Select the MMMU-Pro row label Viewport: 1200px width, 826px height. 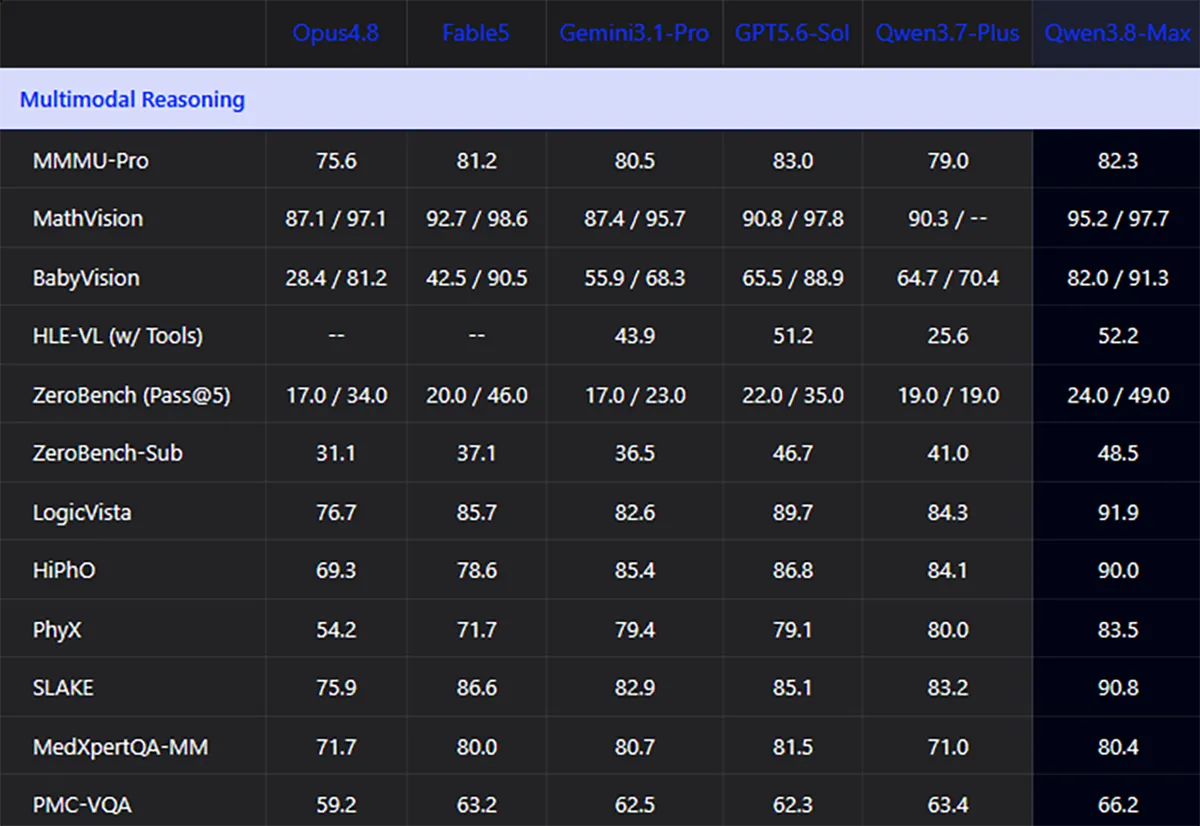(x=91, y=160)
